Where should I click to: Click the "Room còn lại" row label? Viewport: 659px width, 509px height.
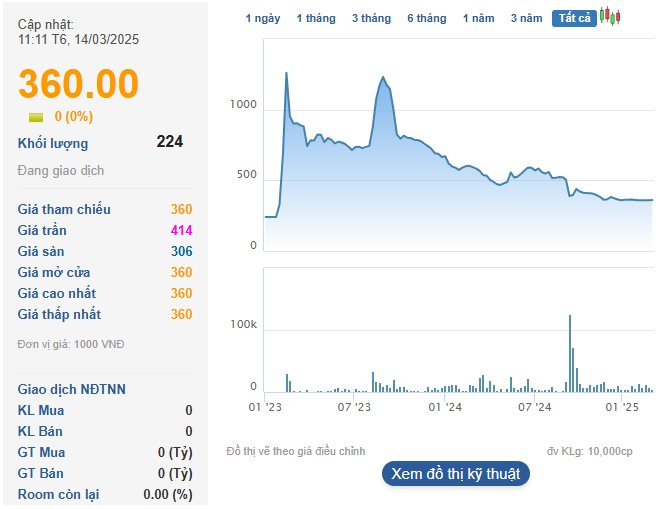58,494
